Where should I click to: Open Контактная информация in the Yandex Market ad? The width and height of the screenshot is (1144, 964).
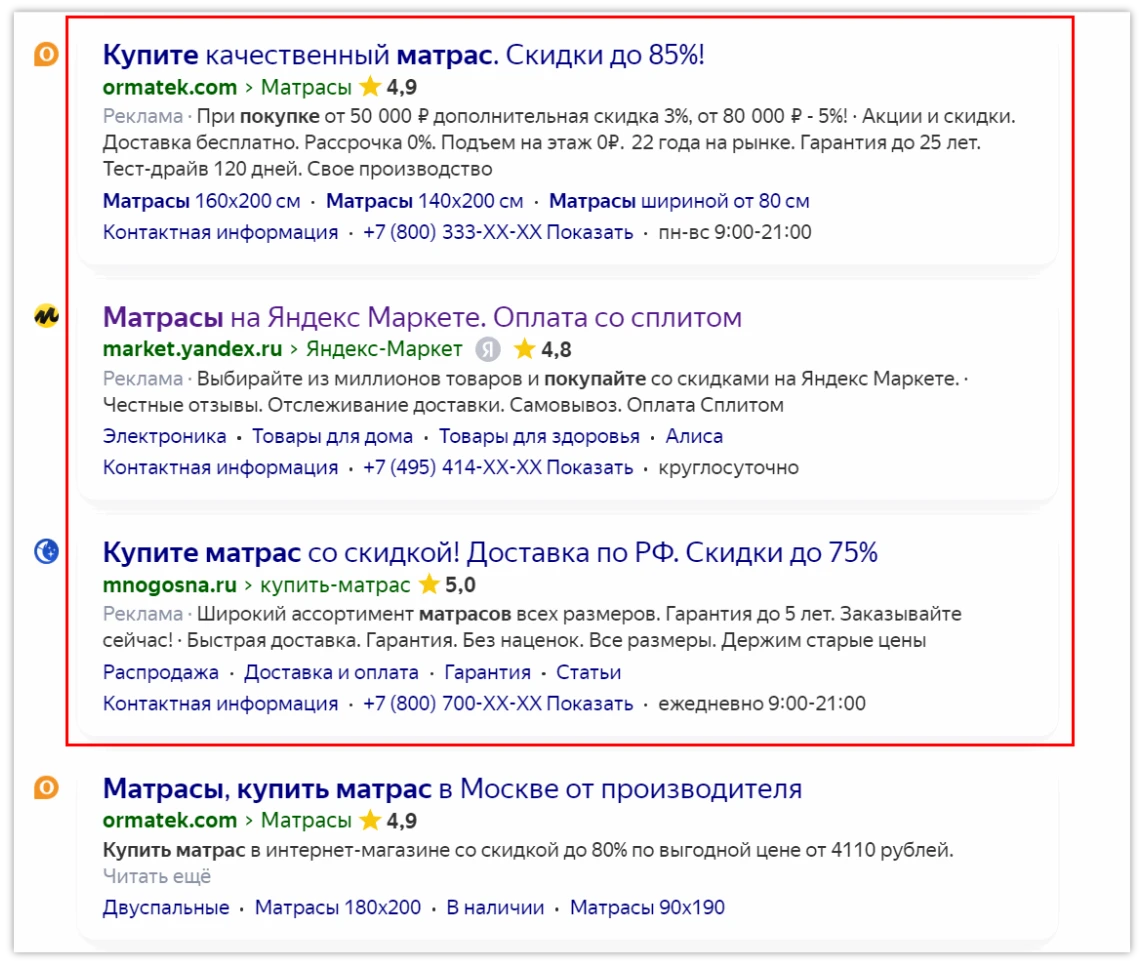pyautogui.click(x=220, y=467)
